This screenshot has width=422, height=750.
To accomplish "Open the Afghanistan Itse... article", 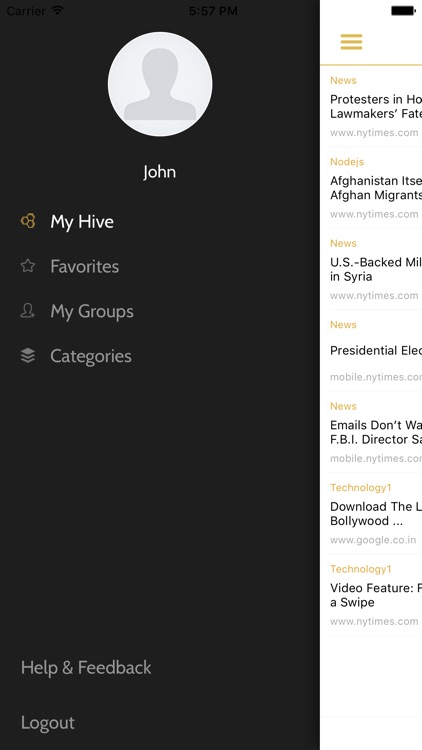I will point(376,188).
